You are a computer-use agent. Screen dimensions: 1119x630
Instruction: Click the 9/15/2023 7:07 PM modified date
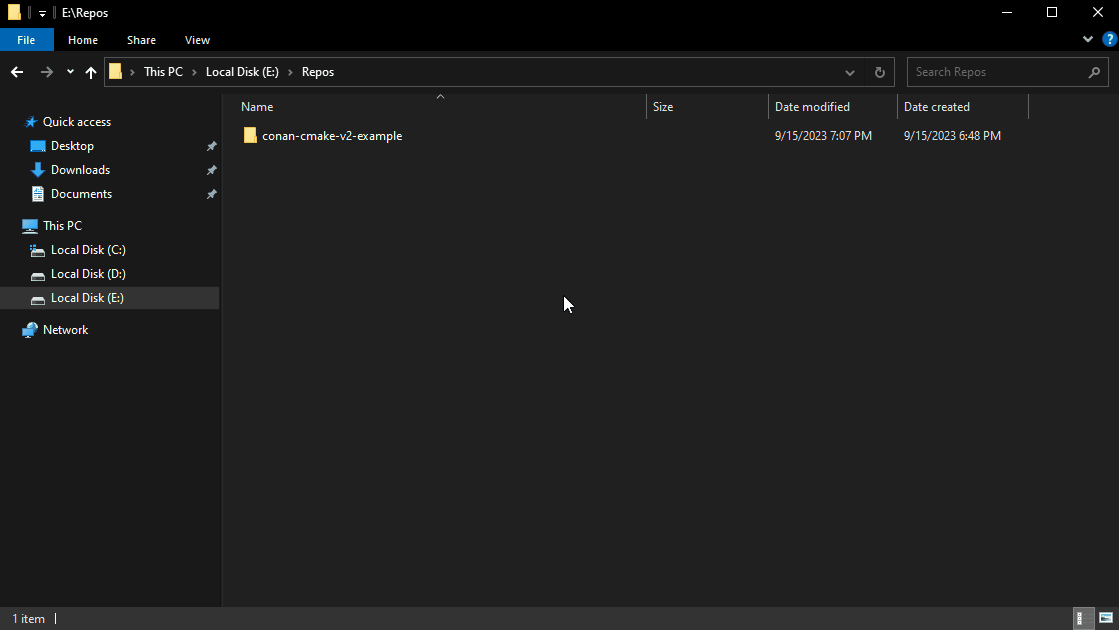[x=823, y=136]
